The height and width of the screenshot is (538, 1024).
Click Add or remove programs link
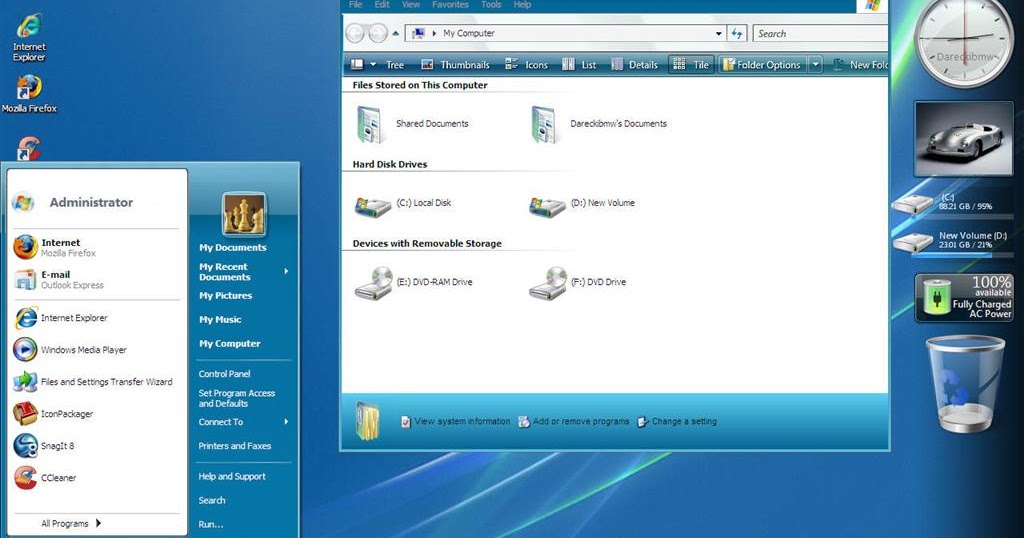[x=574, y=422]
